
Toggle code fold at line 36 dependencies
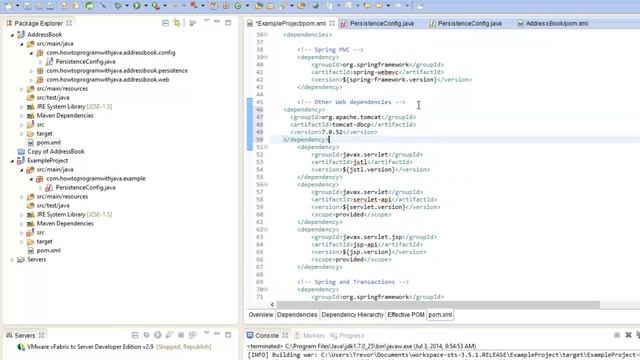pyautogui.click(x=266, y=35)
